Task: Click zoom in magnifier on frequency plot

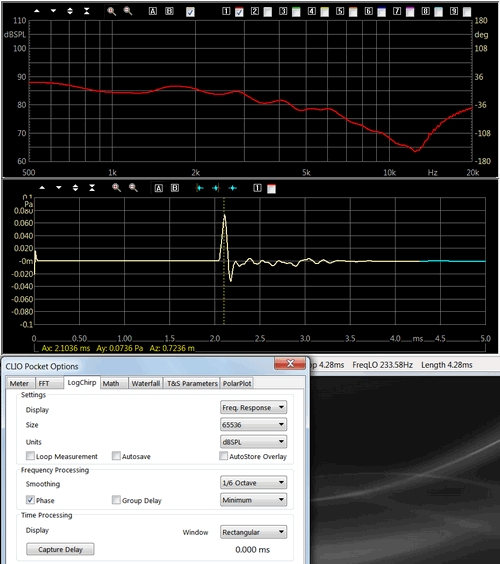Action: [x=112, y=11]
